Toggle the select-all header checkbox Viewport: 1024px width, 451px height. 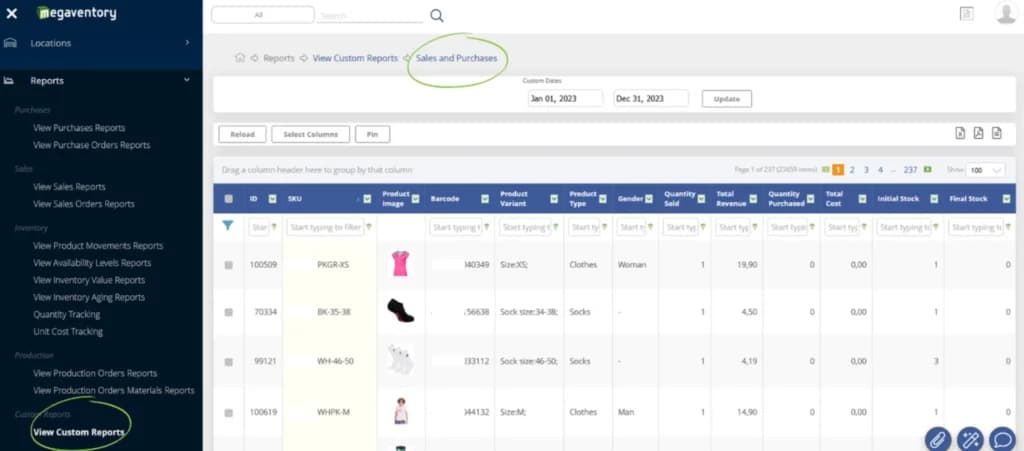229,198
